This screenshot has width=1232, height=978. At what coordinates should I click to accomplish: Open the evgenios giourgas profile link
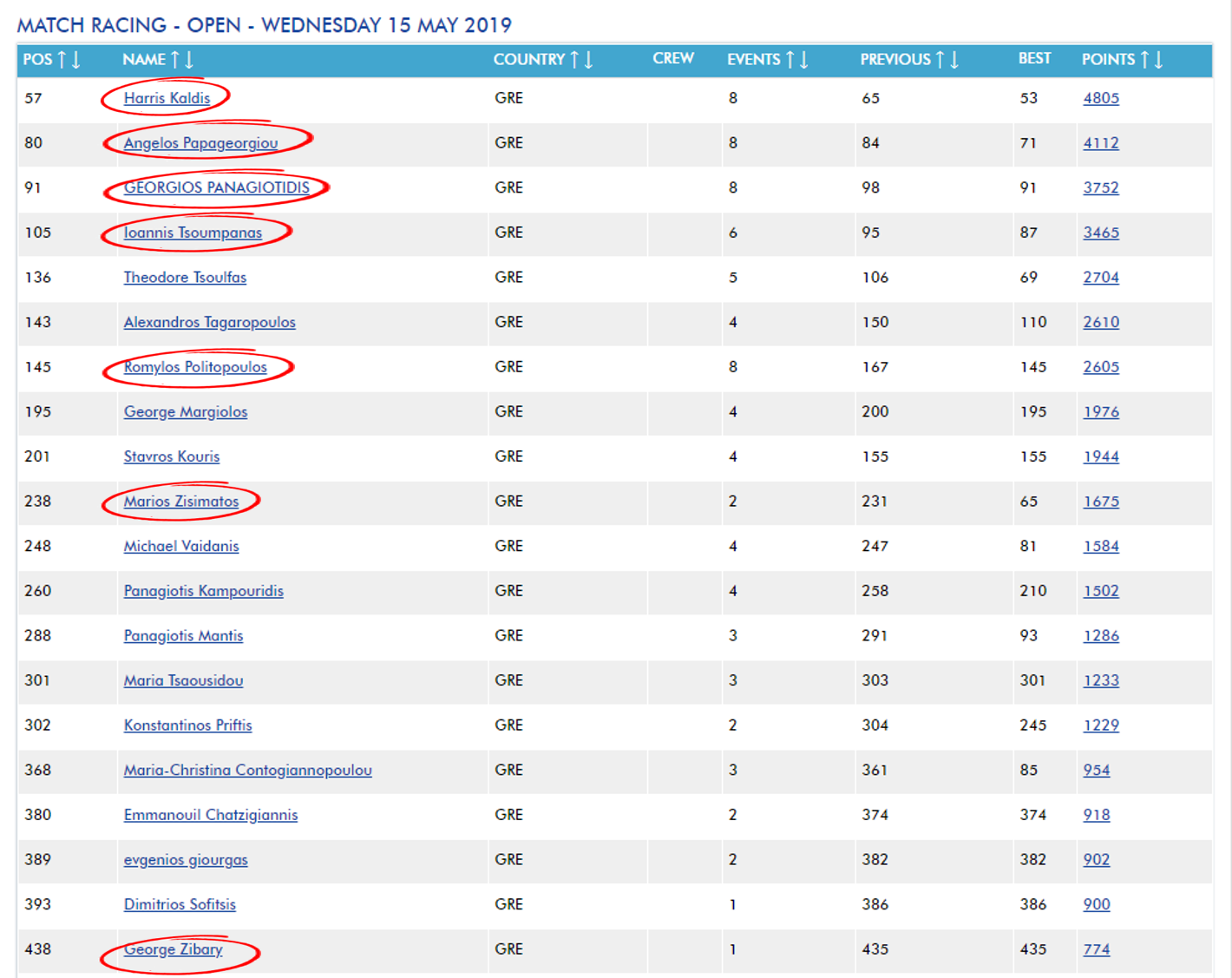pyautogui.click(x=186, y=860)
